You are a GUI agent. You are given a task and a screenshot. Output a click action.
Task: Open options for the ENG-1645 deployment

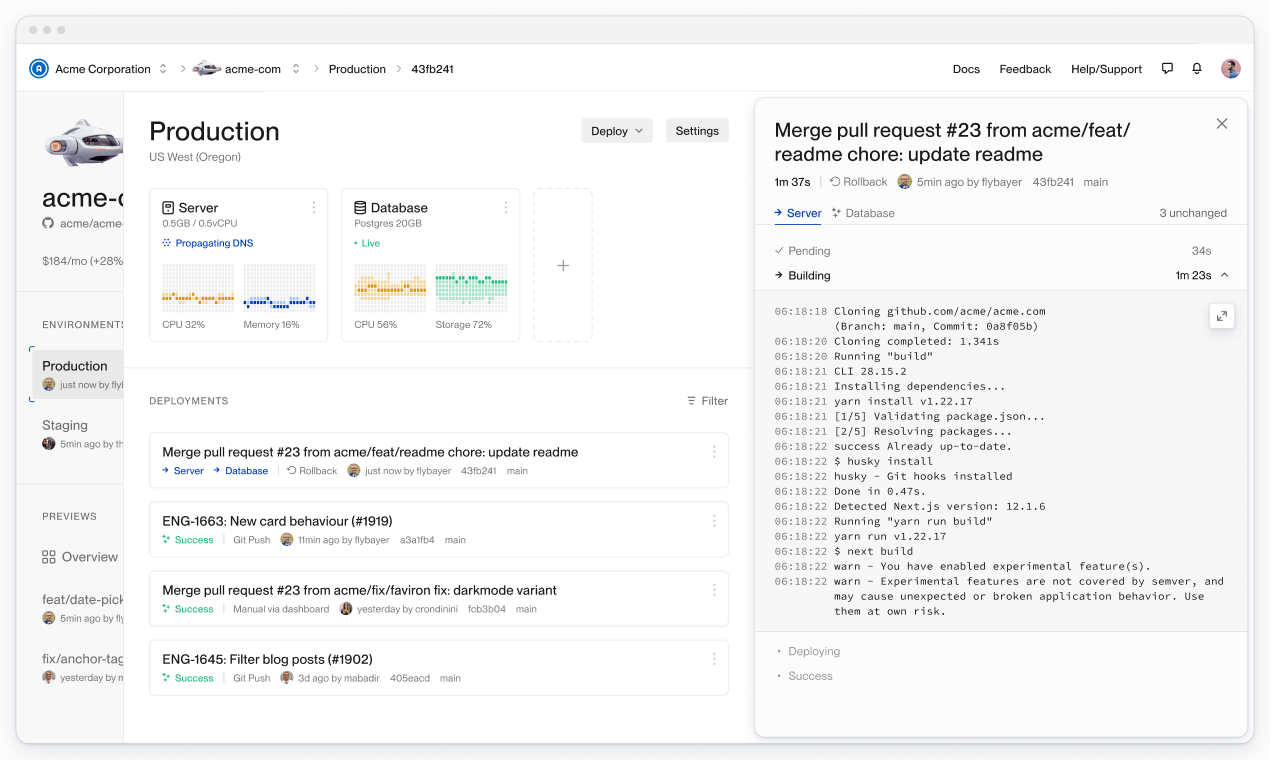click(714, 659)
